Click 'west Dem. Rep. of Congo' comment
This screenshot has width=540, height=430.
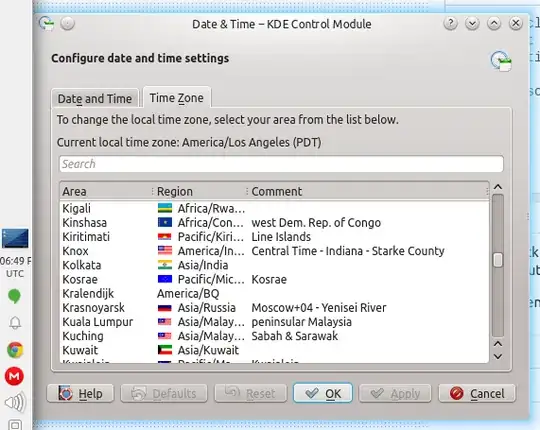click(x=316, y=223)
